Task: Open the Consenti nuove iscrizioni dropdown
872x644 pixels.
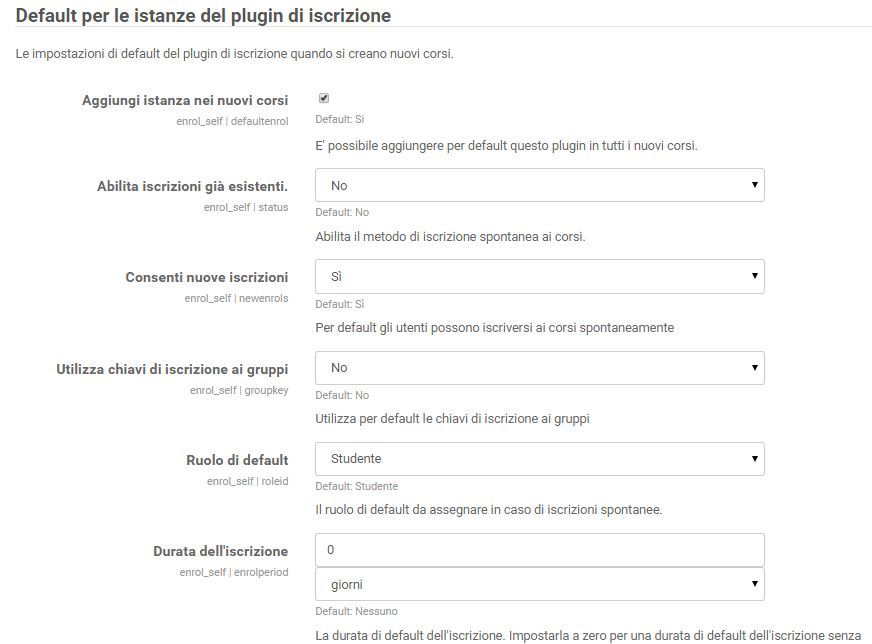Action: pyautogui.click(x=539, y=276)
